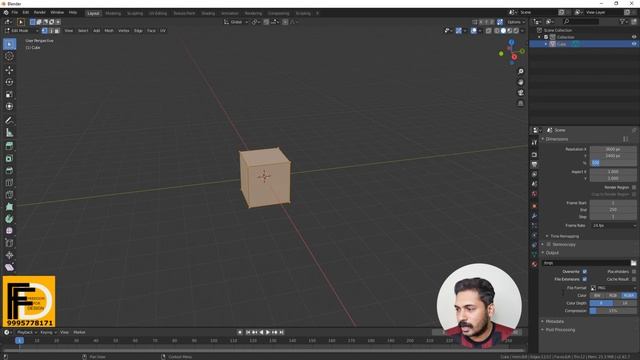Screen dimensions: 640x360
Task: Click the pan view hand icon
Action: click(x=520, y=82)
